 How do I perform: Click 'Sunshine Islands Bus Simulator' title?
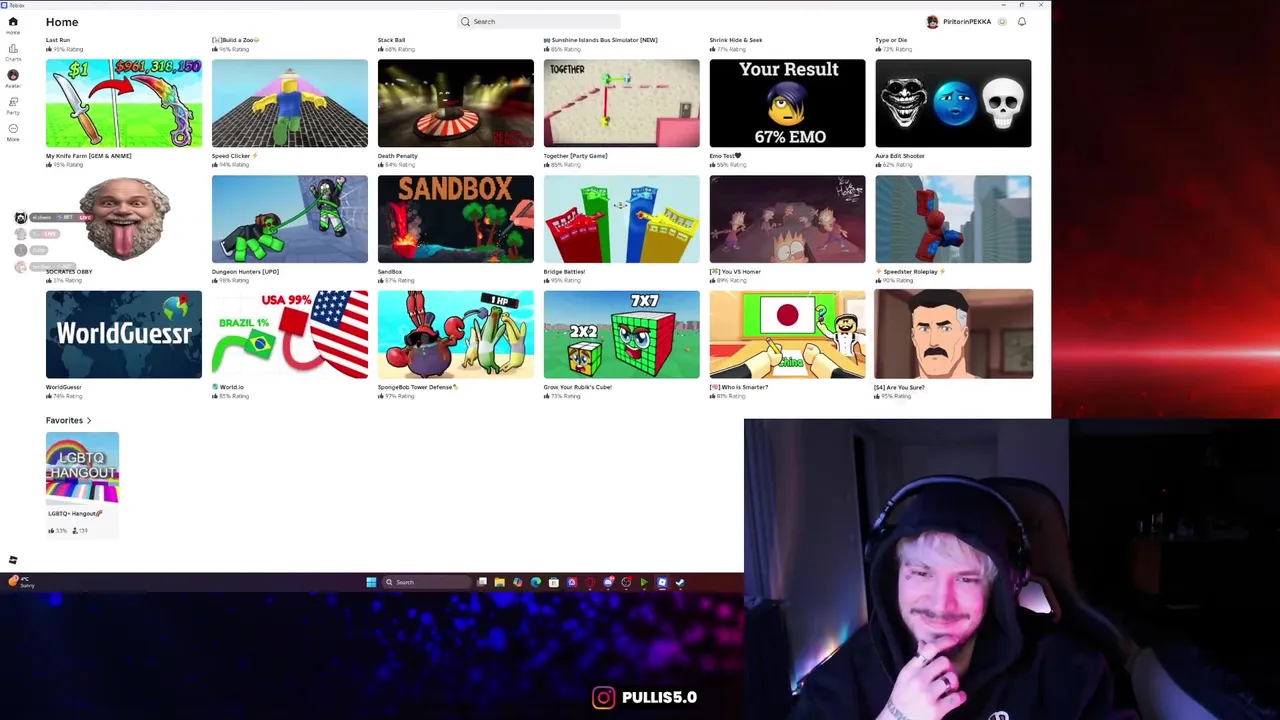[x=601, y=40]
